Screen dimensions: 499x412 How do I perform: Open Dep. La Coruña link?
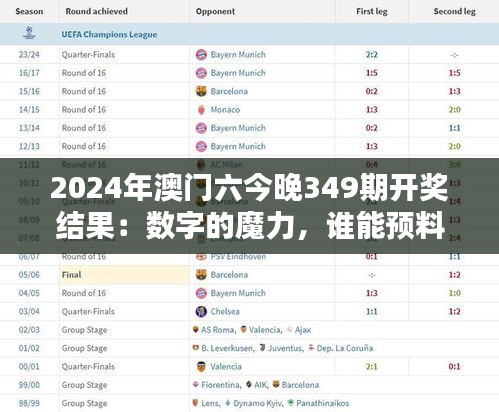(345, 348)
